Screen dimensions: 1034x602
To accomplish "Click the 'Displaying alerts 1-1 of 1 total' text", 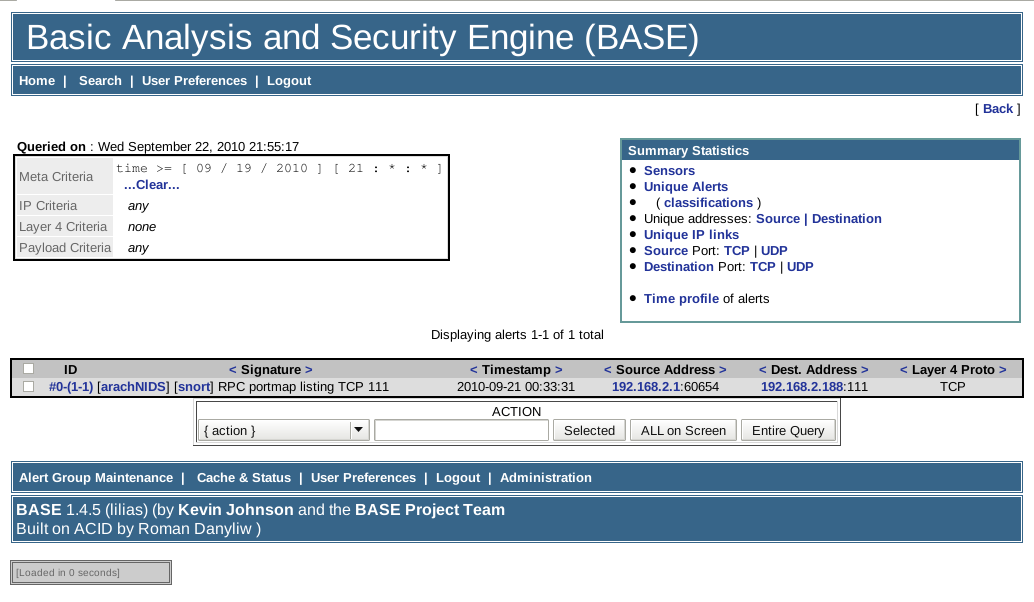I will 517,334.
